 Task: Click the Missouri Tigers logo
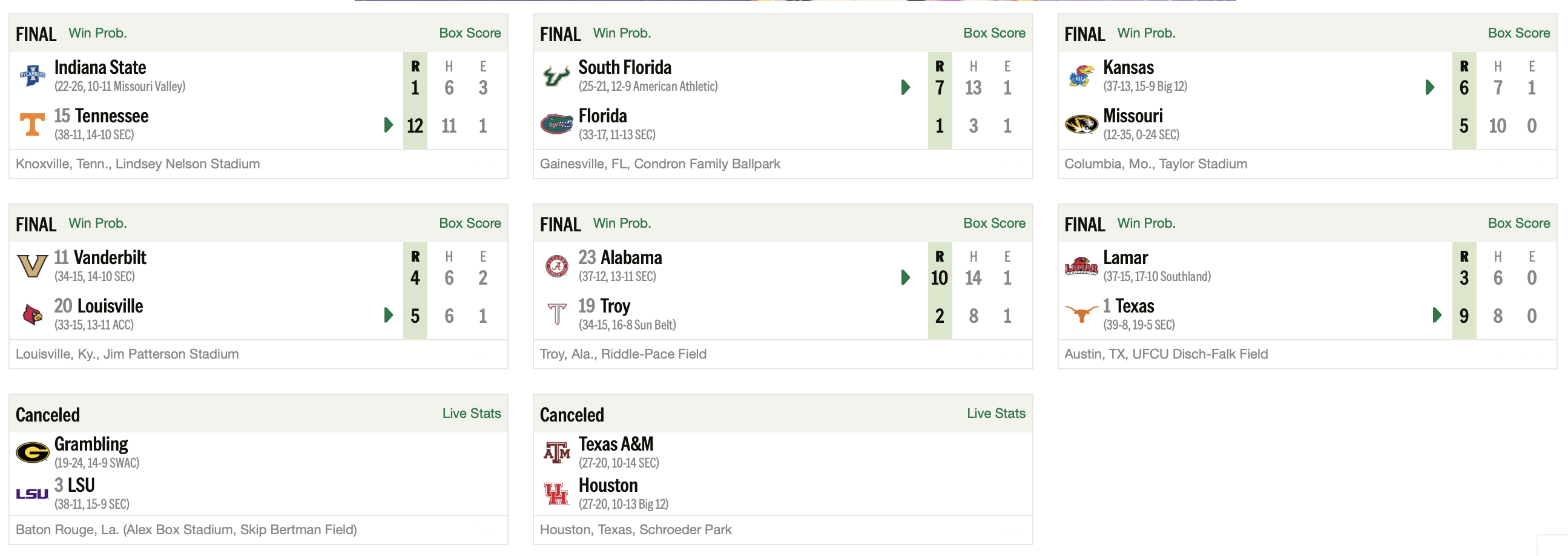coord(1081,125)
